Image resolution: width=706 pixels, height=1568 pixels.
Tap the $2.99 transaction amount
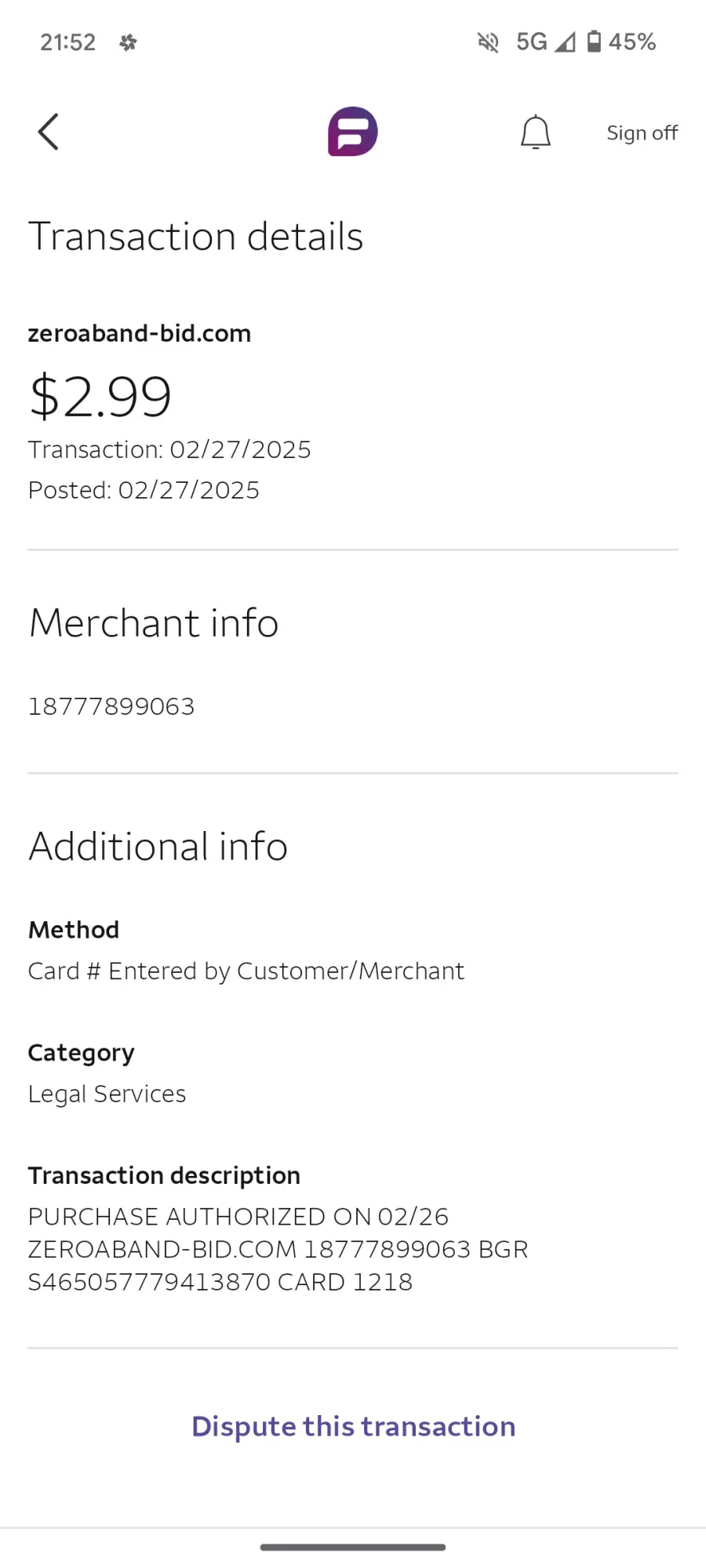point(100,396)
